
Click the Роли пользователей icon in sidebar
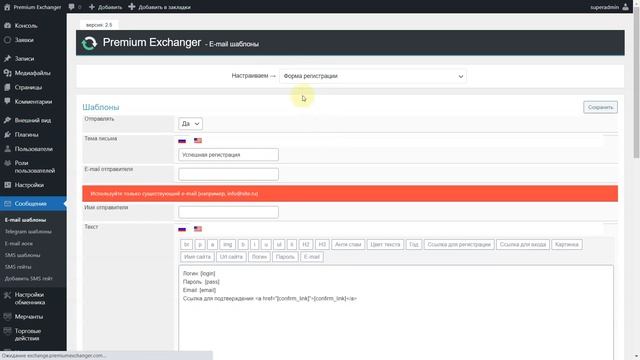[x=7, y=163]
